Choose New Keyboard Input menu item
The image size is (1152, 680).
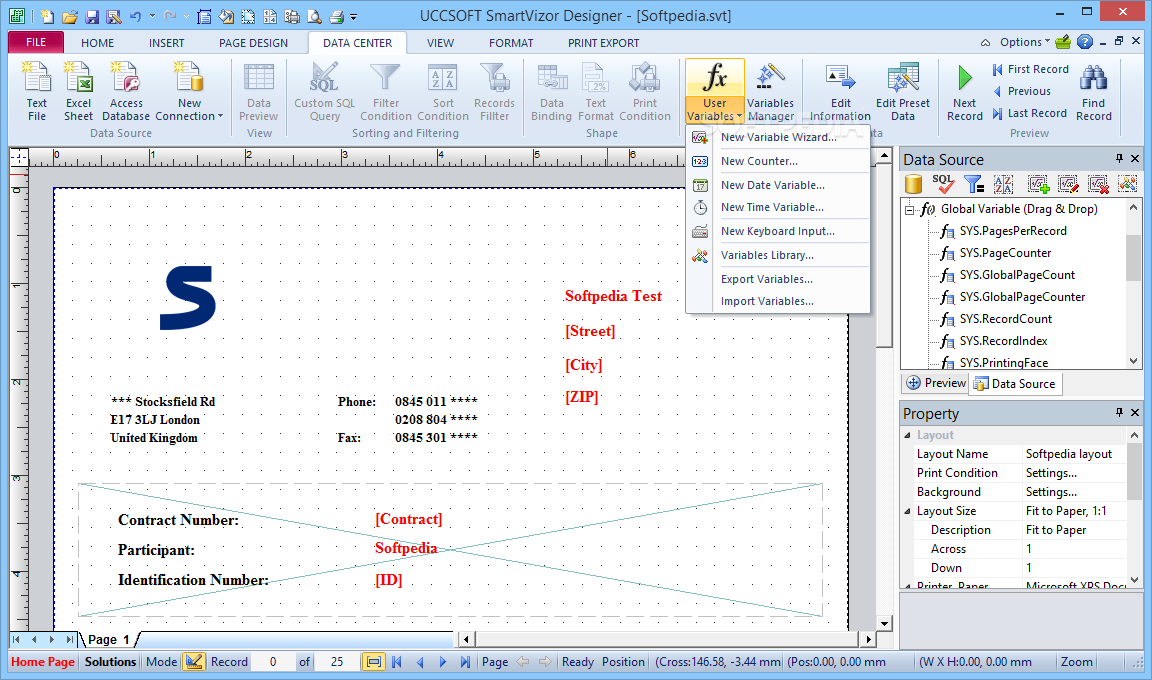click(778, 231)
